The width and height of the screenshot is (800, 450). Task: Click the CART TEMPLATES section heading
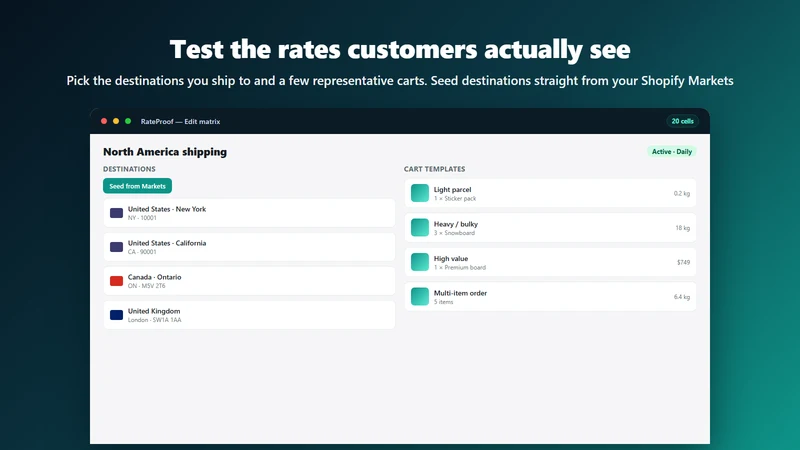435,169
